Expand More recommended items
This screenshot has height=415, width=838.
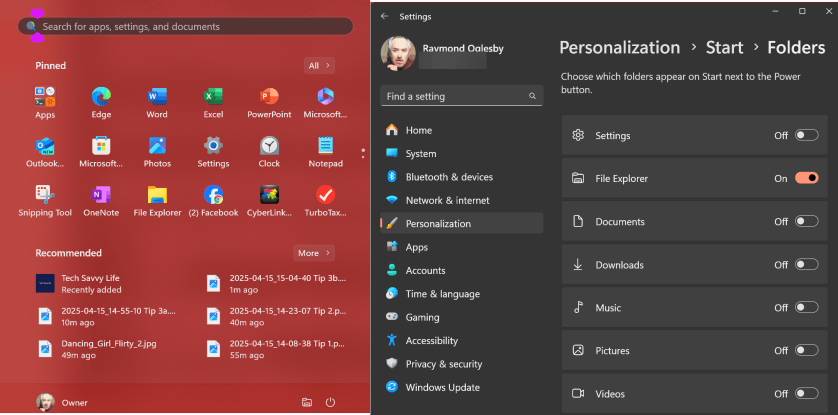point(313,253)
